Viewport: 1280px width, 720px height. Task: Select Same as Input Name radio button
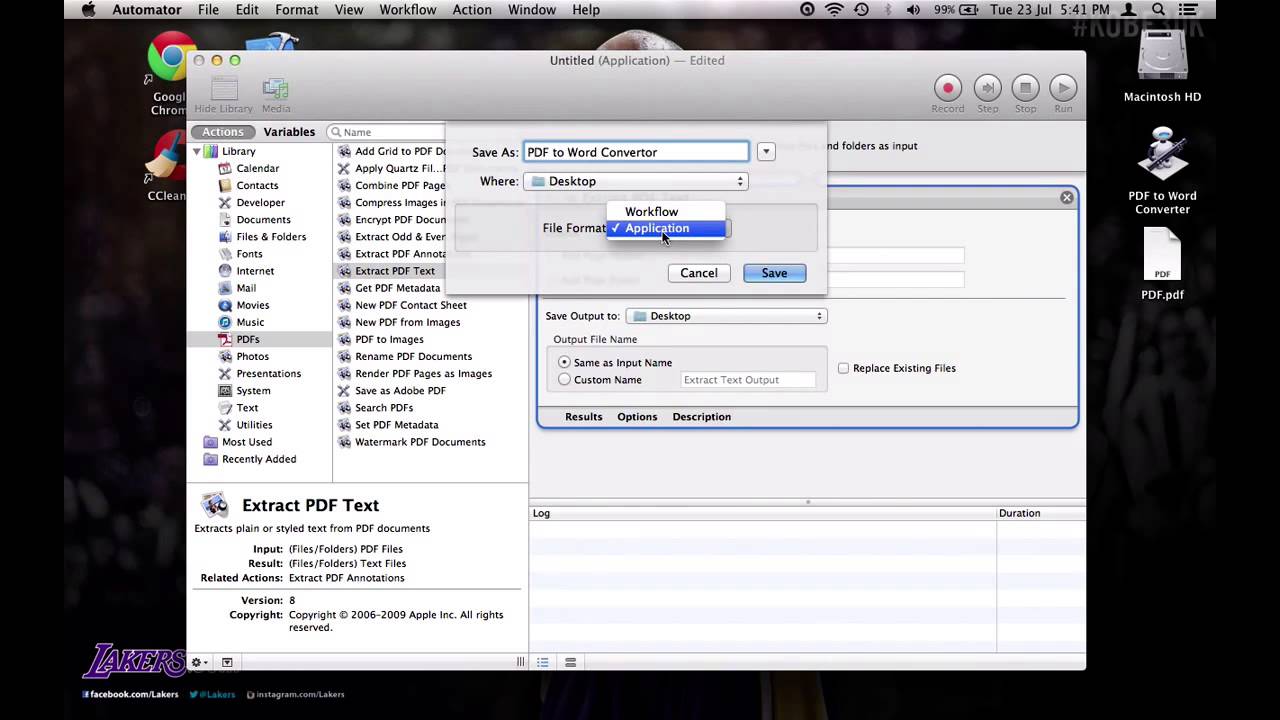pos(565,362)
